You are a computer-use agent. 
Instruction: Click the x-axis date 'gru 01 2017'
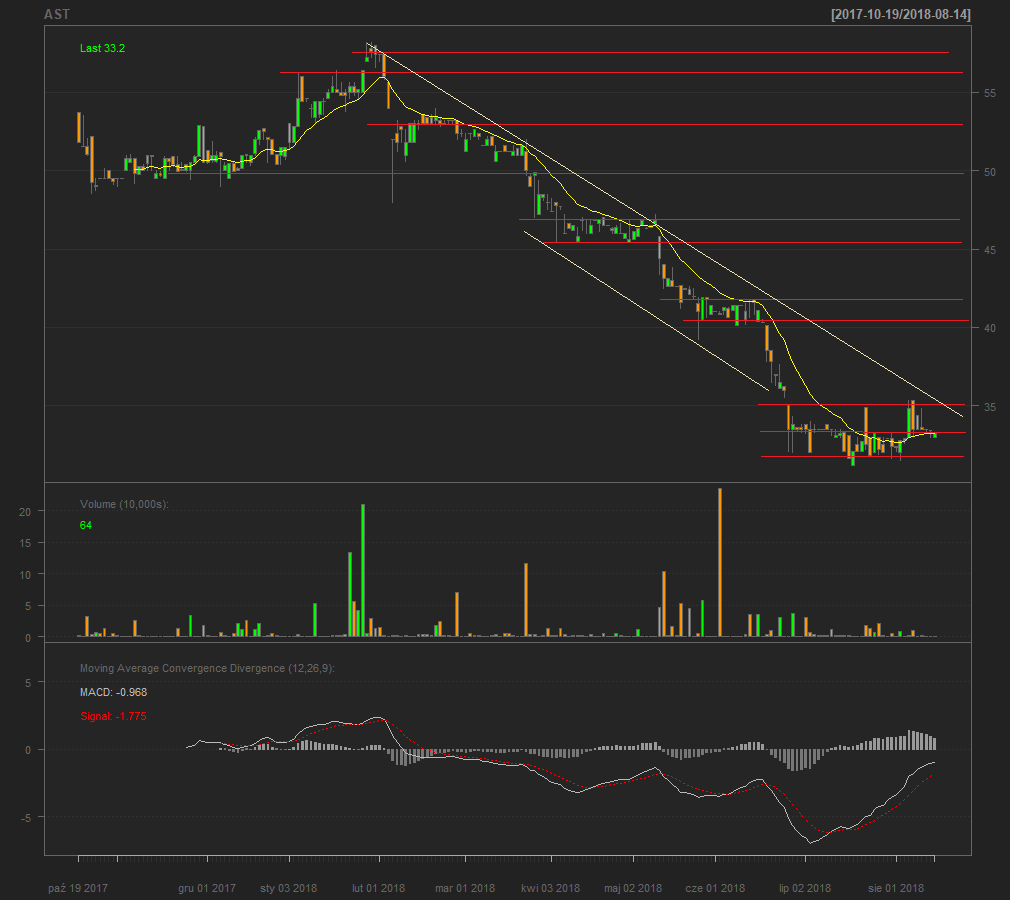tap(207, 888)
